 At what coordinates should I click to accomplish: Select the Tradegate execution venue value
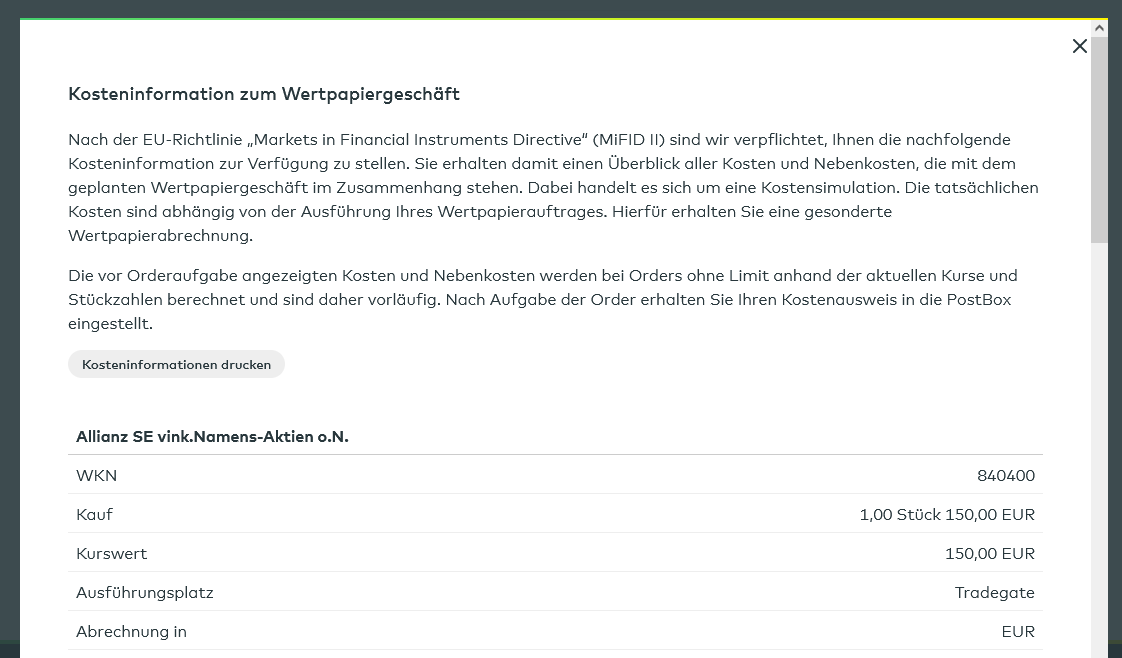coord(994,593)
